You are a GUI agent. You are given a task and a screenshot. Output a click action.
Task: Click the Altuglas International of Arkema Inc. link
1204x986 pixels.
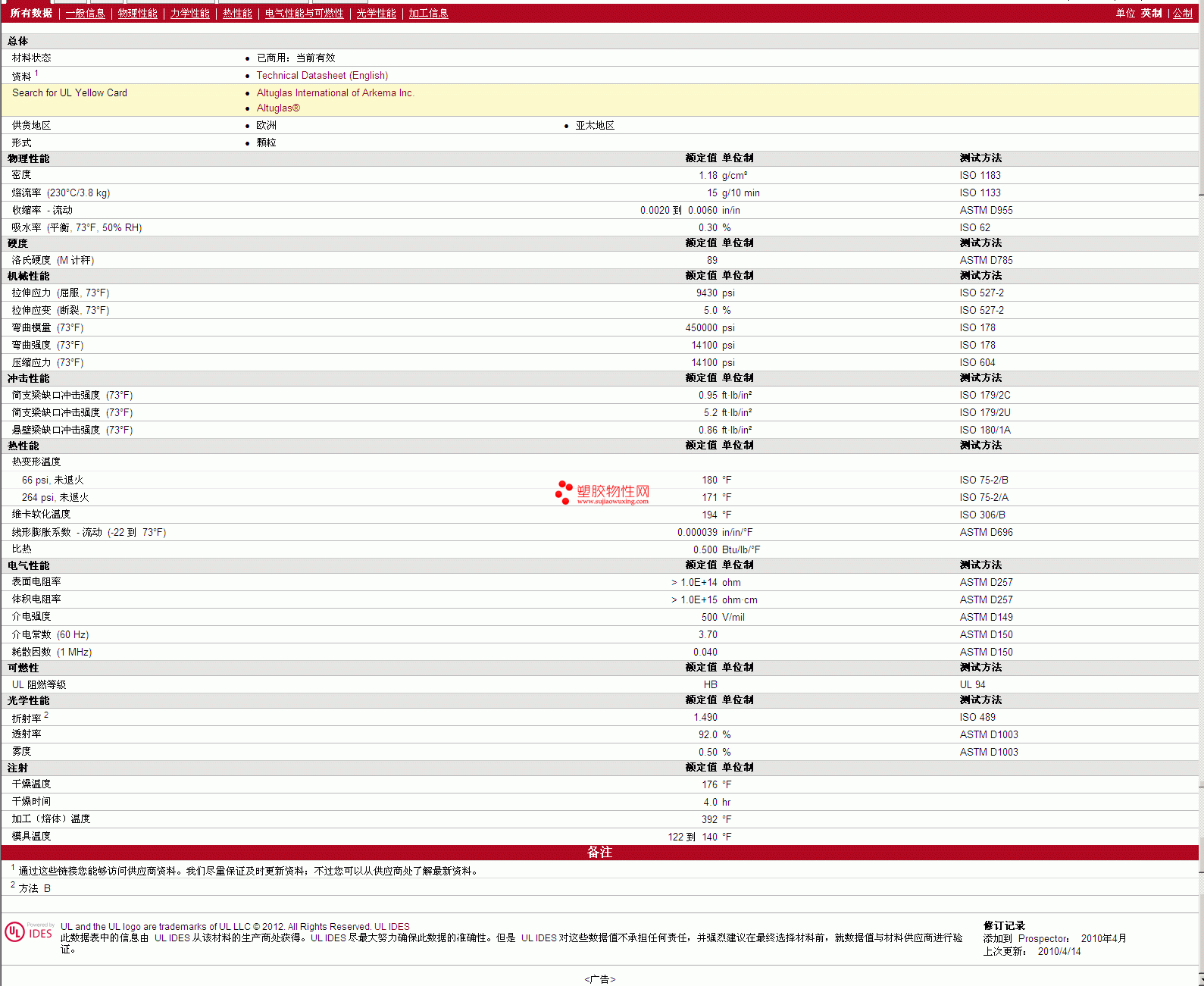(x=335, y=92)
